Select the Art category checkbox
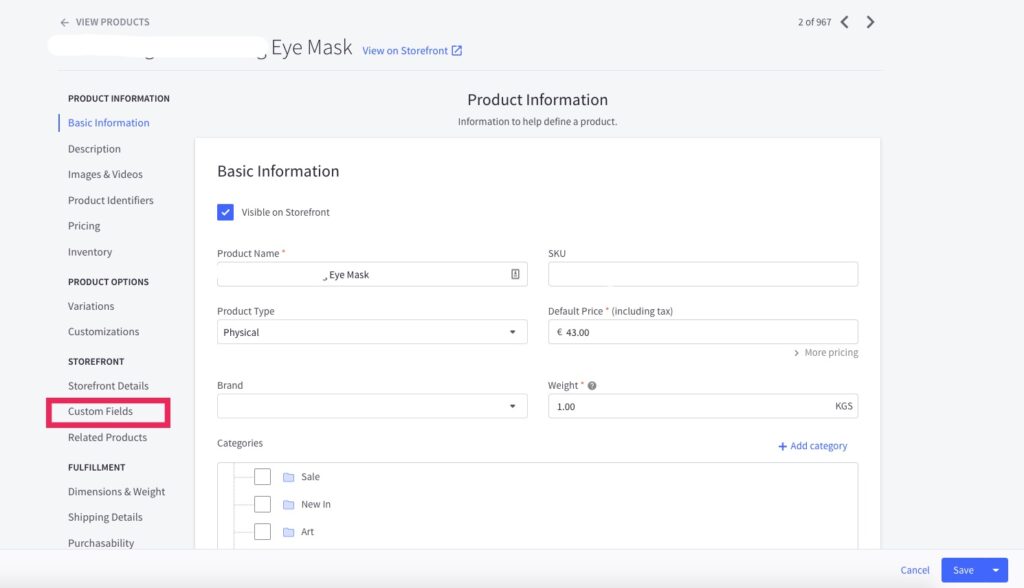The image size is (1024, 588). coord(263,532)
